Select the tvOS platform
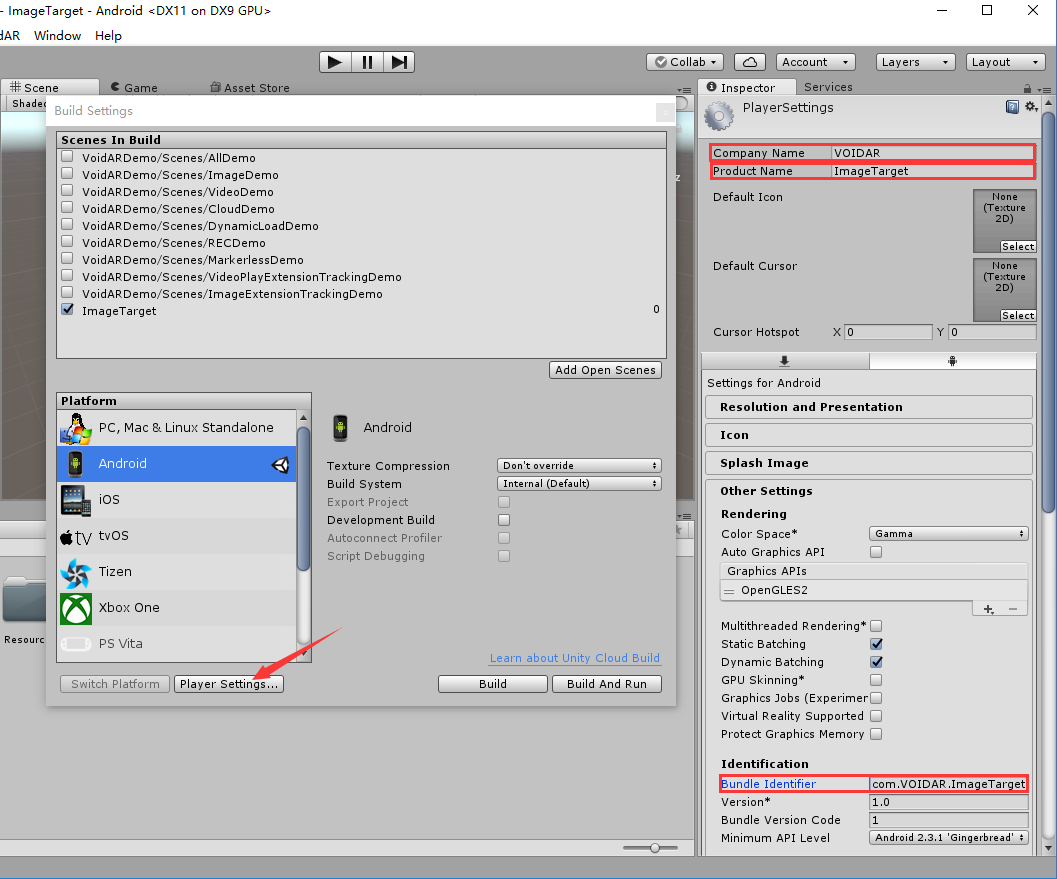This screenshot has height=879, width=1057. point(177,536)
